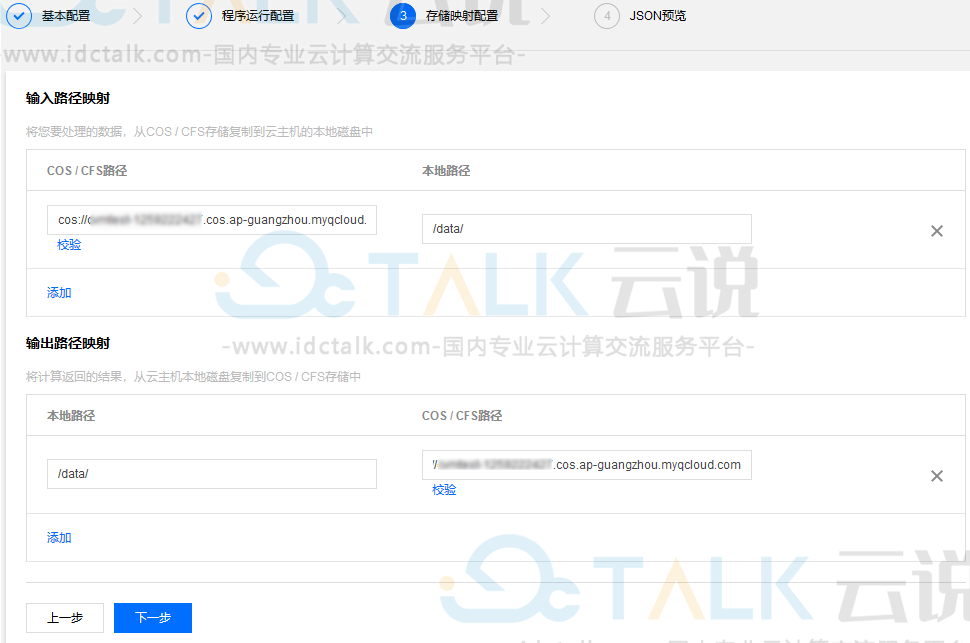The width and height of the screenshot is (970, 643).
Task: Open the JSON预览 step
Action: (x=658, y=15)
